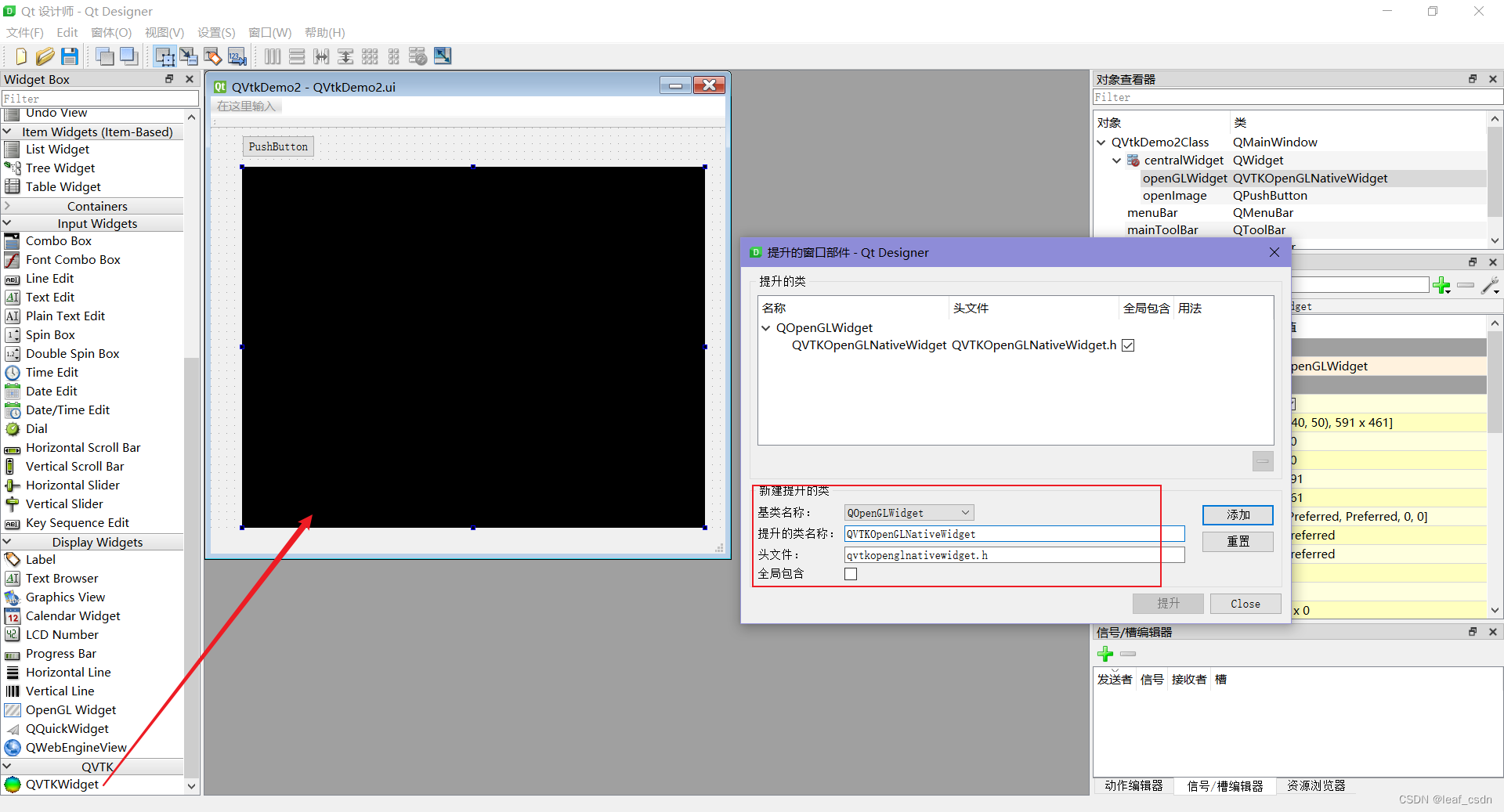Collapse the Display Widgets category
Image resolution: width=1504 pixels, height=812 pixels.
click(x=7, y=542)
